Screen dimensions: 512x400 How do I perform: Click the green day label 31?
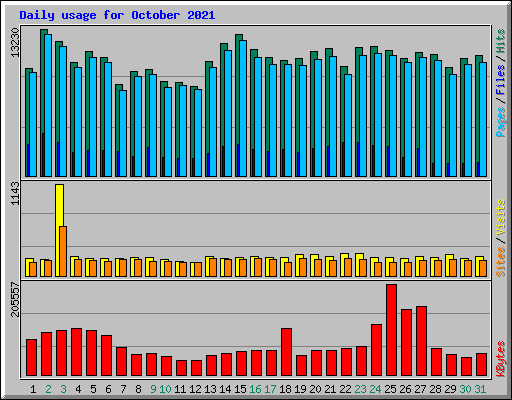(x=480, y=389)
